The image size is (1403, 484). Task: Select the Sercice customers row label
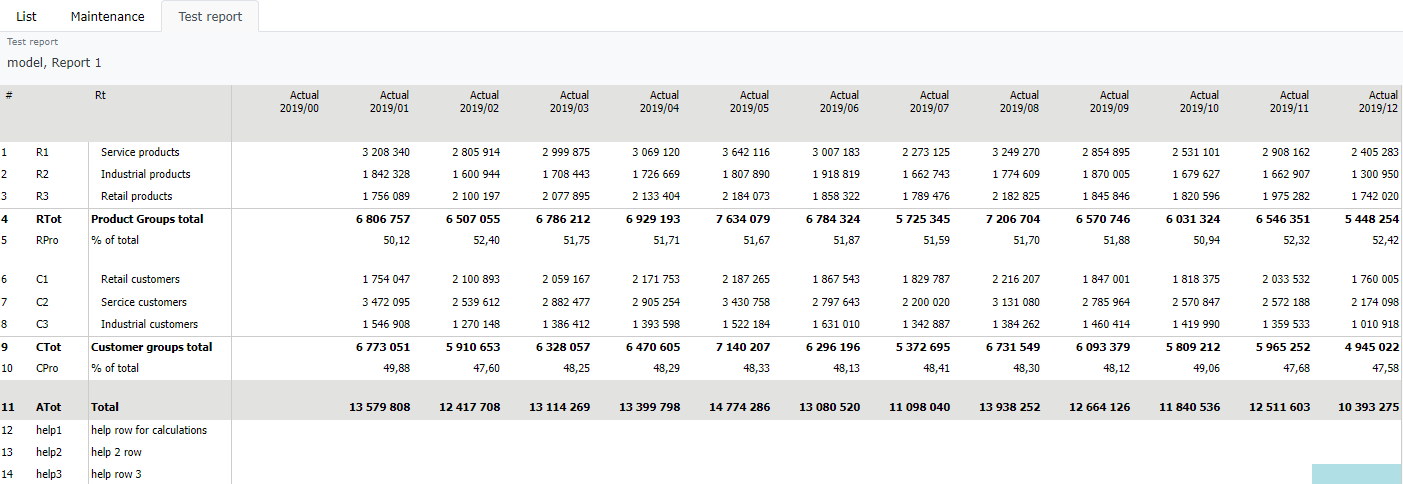pyautogui.click(x=144, y=302)
